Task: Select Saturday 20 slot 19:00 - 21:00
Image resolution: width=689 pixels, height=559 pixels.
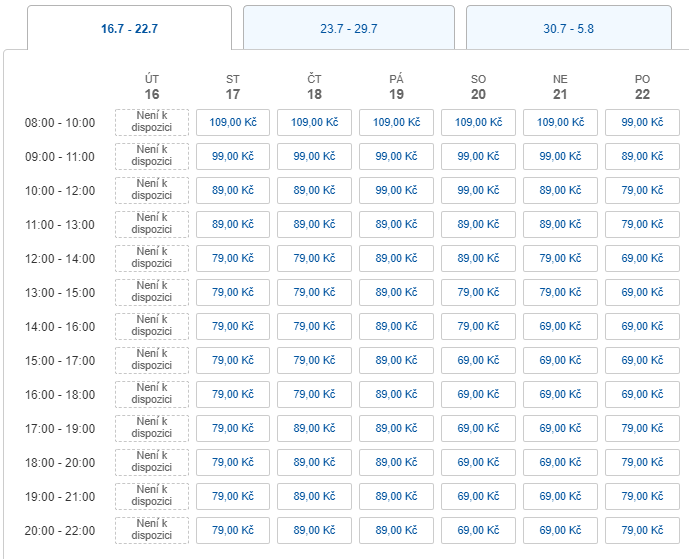Action: click(x=478, y=496)
